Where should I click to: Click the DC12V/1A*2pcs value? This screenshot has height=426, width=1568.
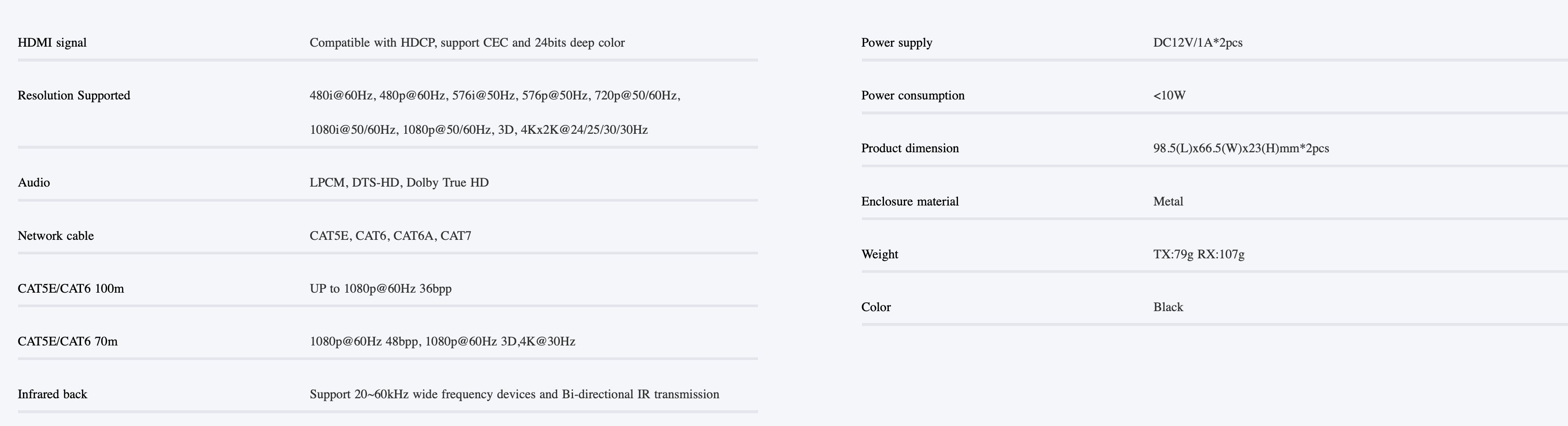(1197, 43)
